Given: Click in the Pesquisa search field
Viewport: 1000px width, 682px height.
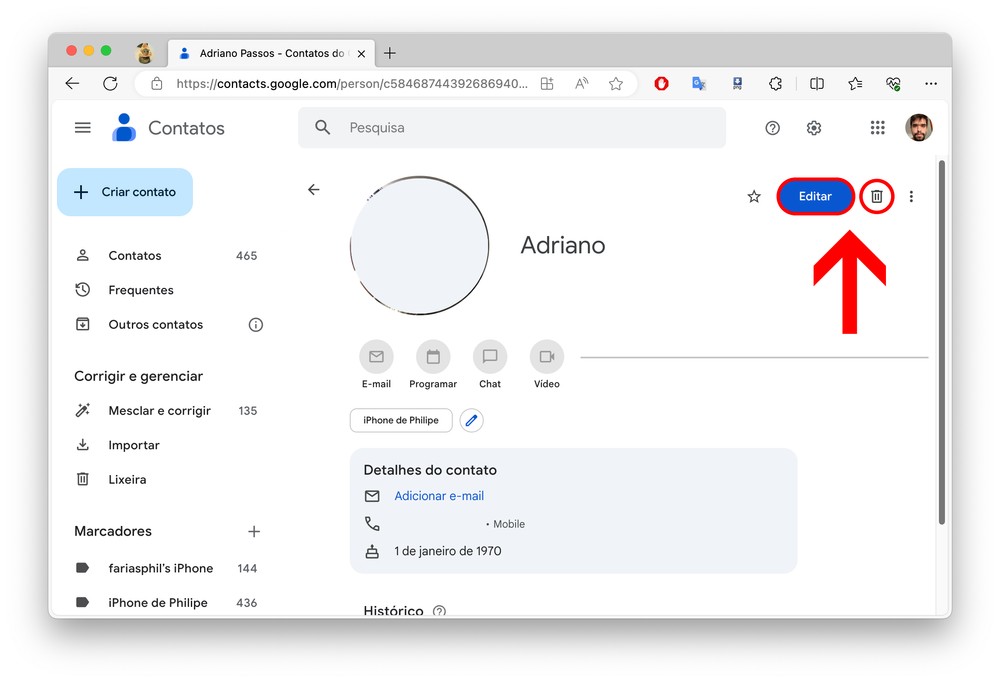Looking at the screenshot, I should [x=520, y=128].
